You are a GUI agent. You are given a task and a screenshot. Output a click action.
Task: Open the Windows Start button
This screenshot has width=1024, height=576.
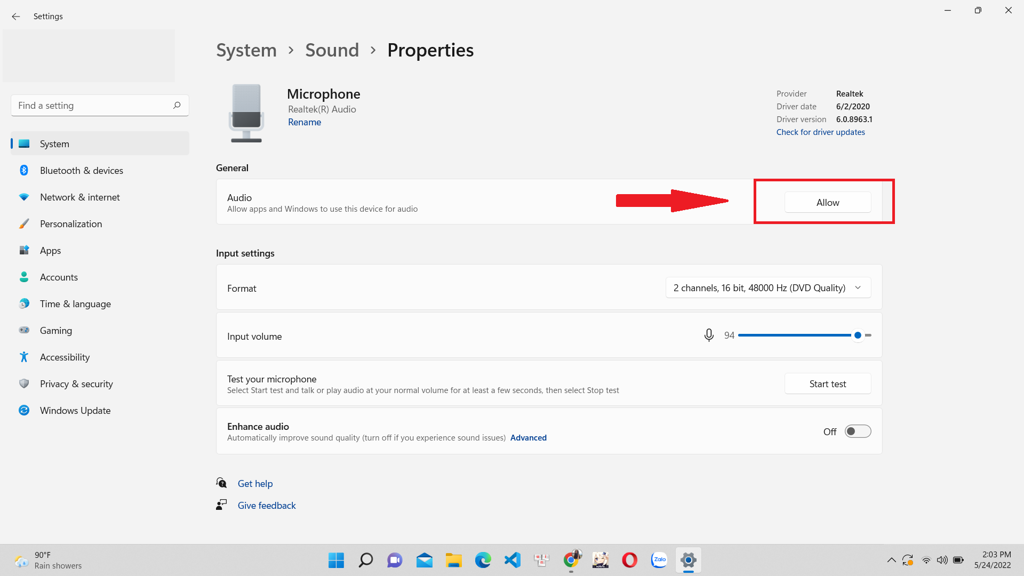tap(336, 560)
